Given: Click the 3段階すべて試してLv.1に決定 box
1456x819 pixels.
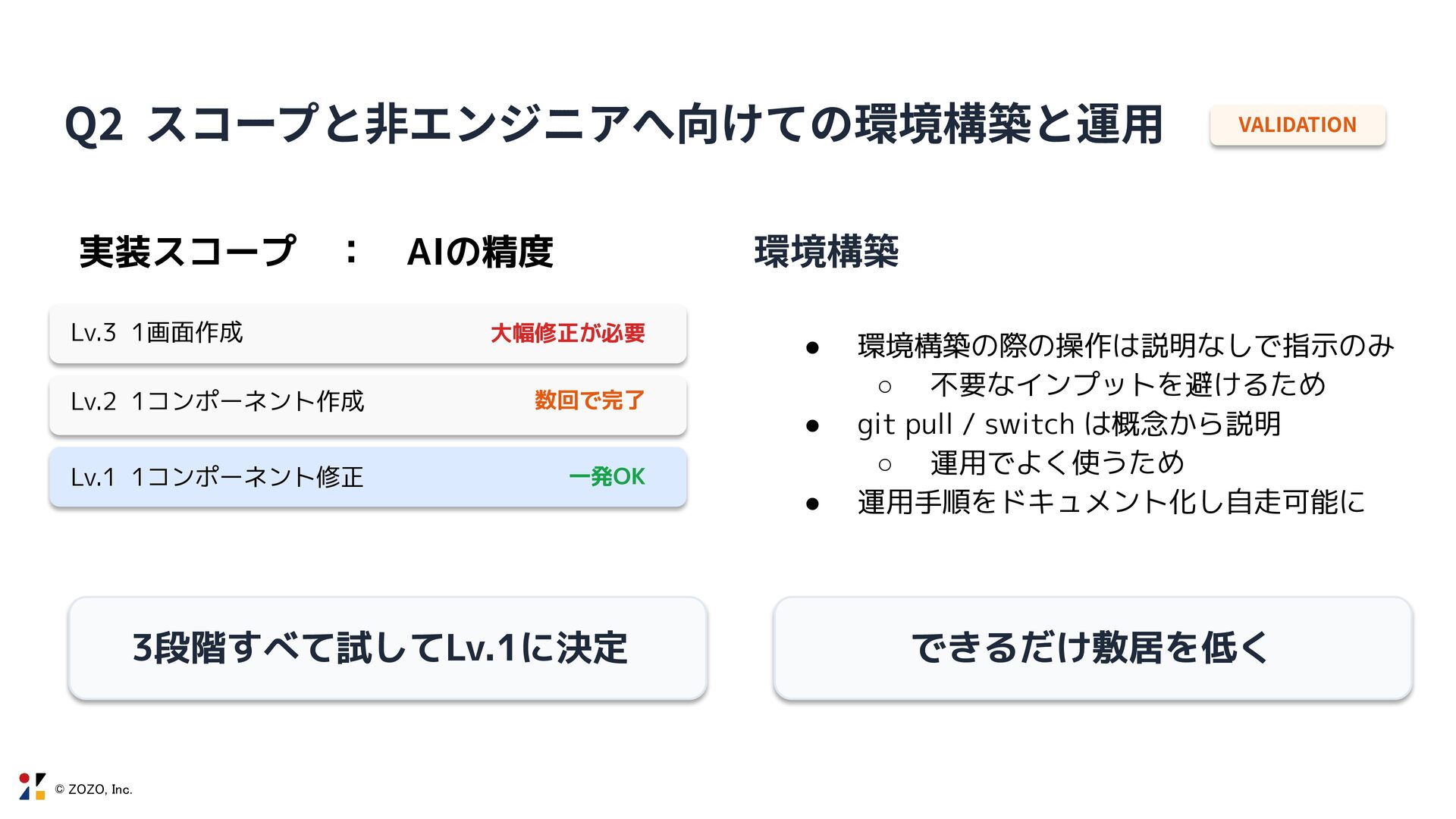Looking at the screenshot, I should pyautogui.click(x=388, y=648).
